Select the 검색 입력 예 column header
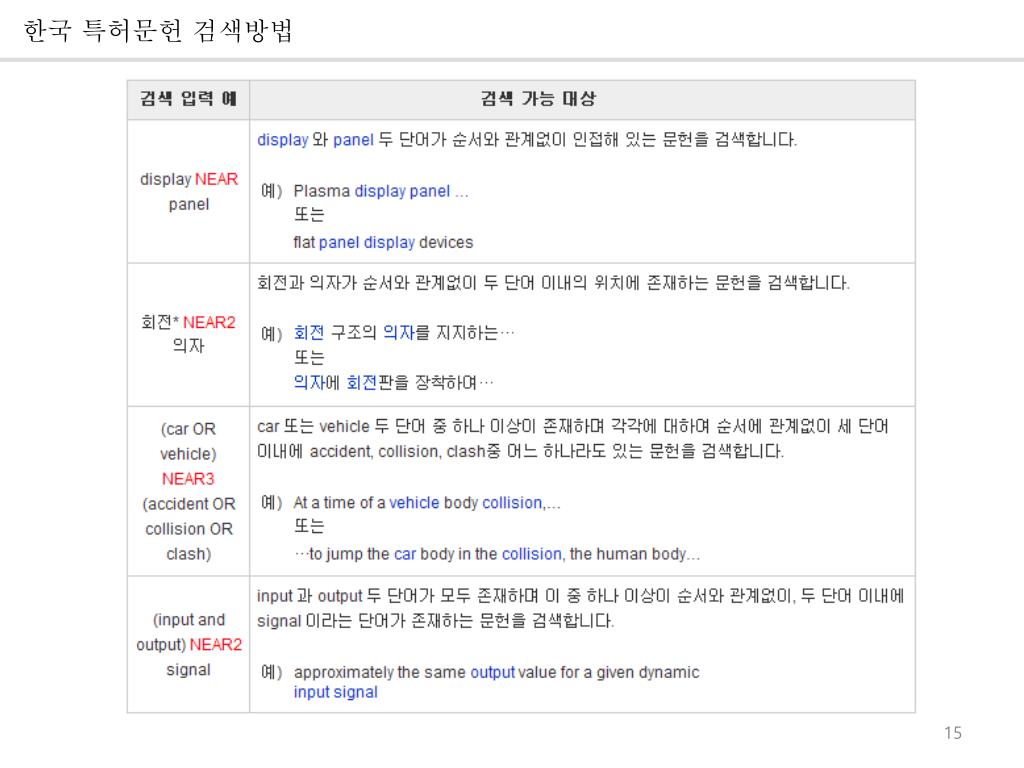 pos(188,99)
